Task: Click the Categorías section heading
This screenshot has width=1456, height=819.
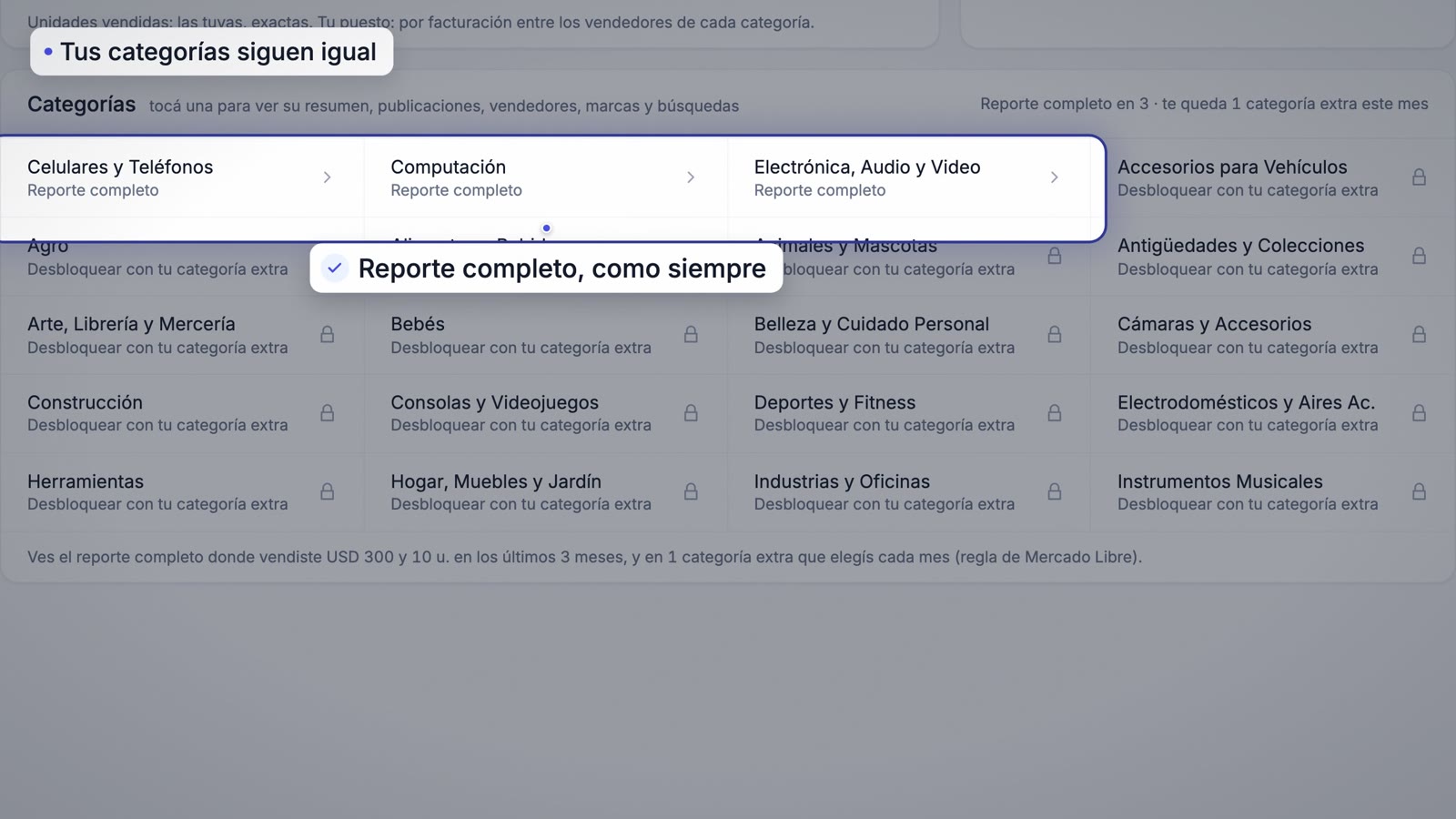Action: point(81,105)
